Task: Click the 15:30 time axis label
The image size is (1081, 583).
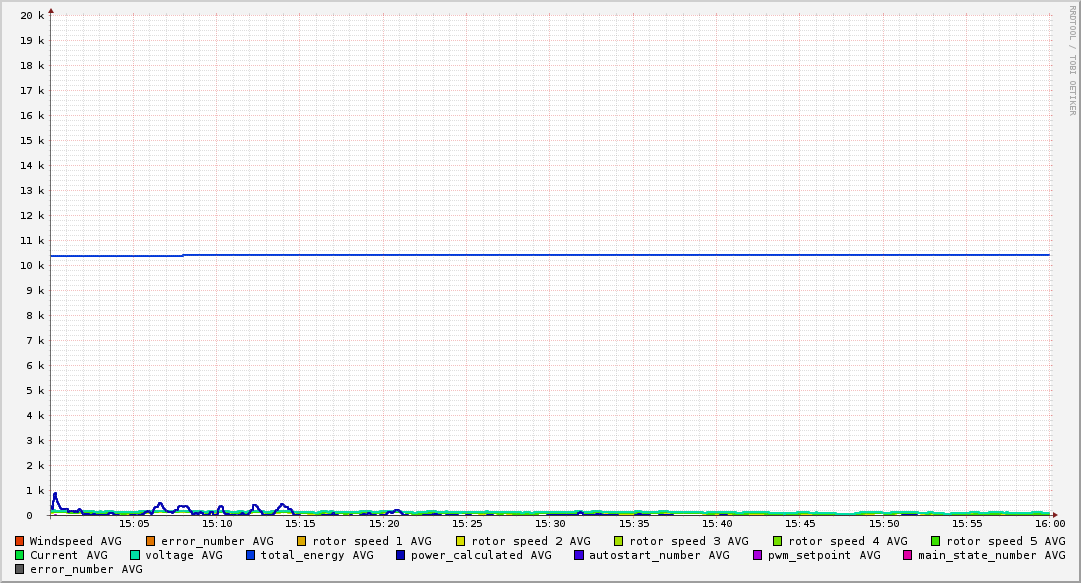Action: pos(550,523)
